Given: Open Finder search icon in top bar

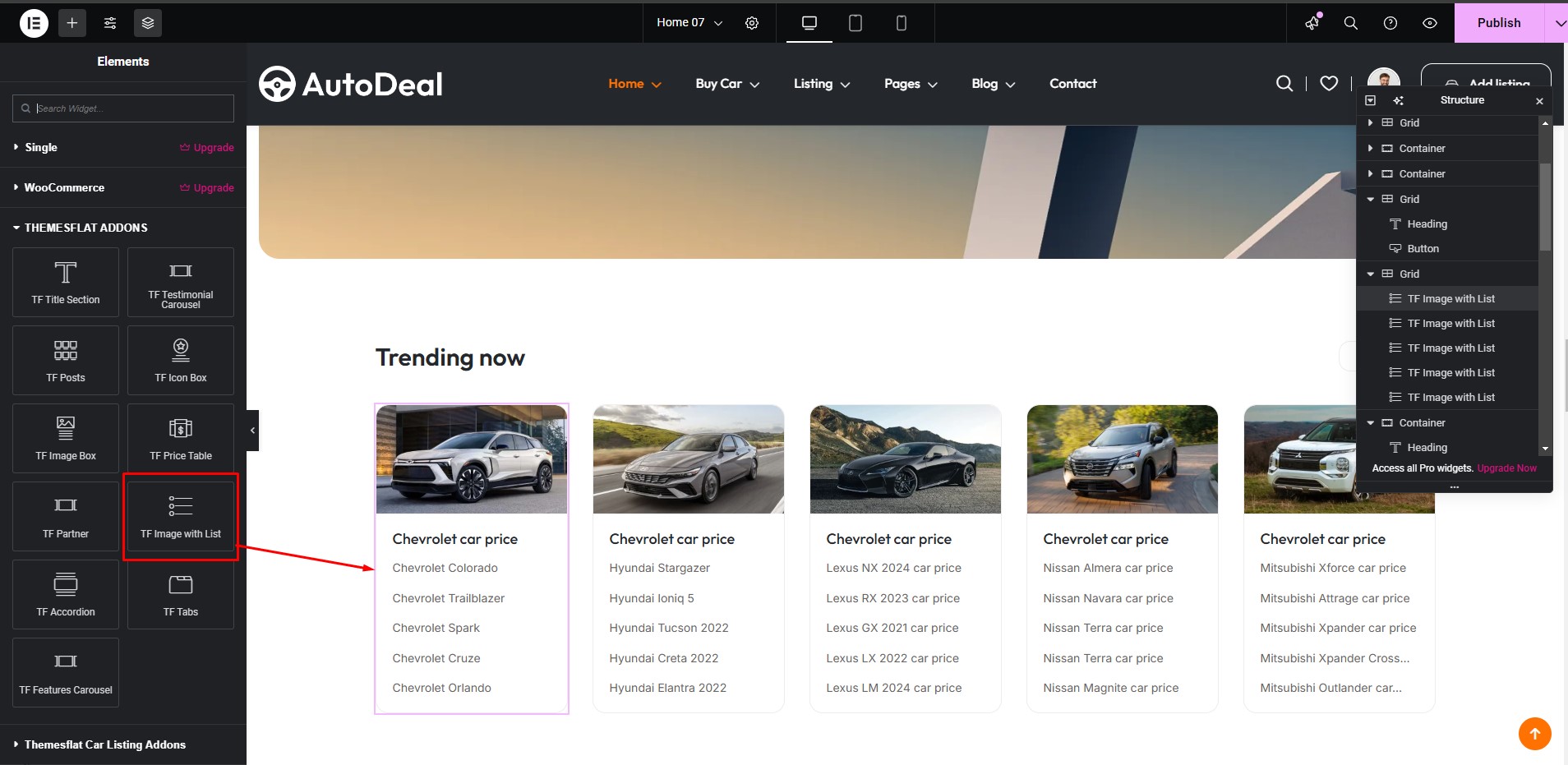Looking at the screenshot, I should point(1351,23).
